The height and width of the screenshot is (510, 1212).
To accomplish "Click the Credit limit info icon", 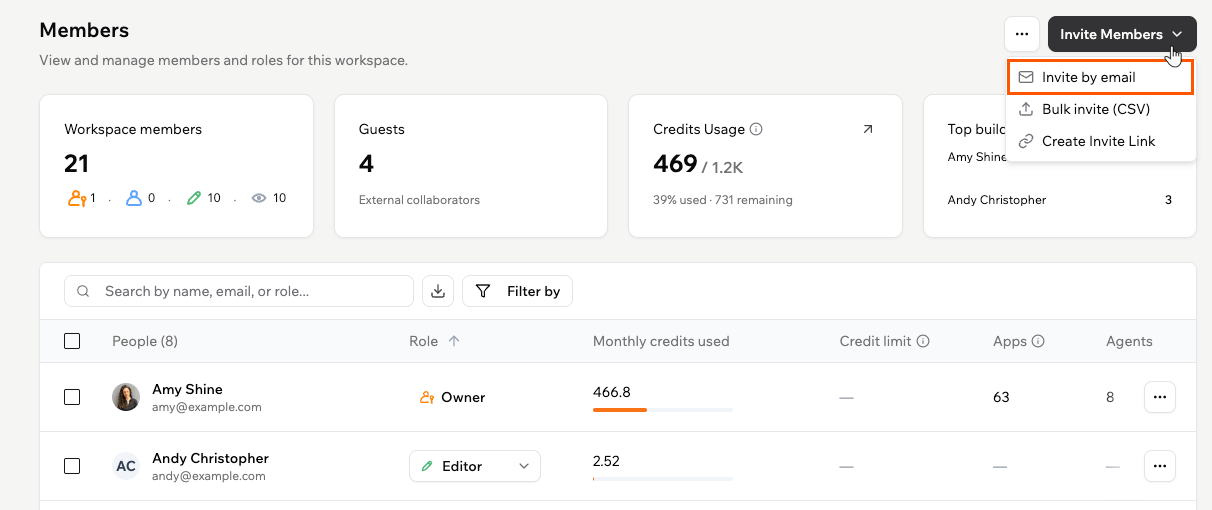I will [x=923, y=341].
